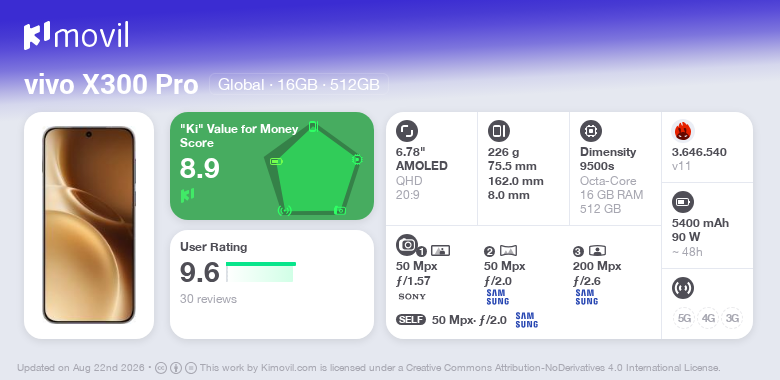Select the 3G network badge
Viewport: 780px width, 380px height.
click(732, 318)
